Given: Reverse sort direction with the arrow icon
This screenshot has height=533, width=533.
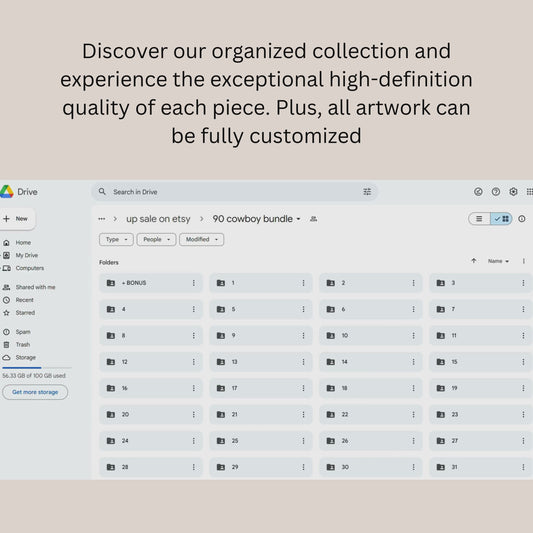Looking at the screenshot, I should [x=474, y=261].
